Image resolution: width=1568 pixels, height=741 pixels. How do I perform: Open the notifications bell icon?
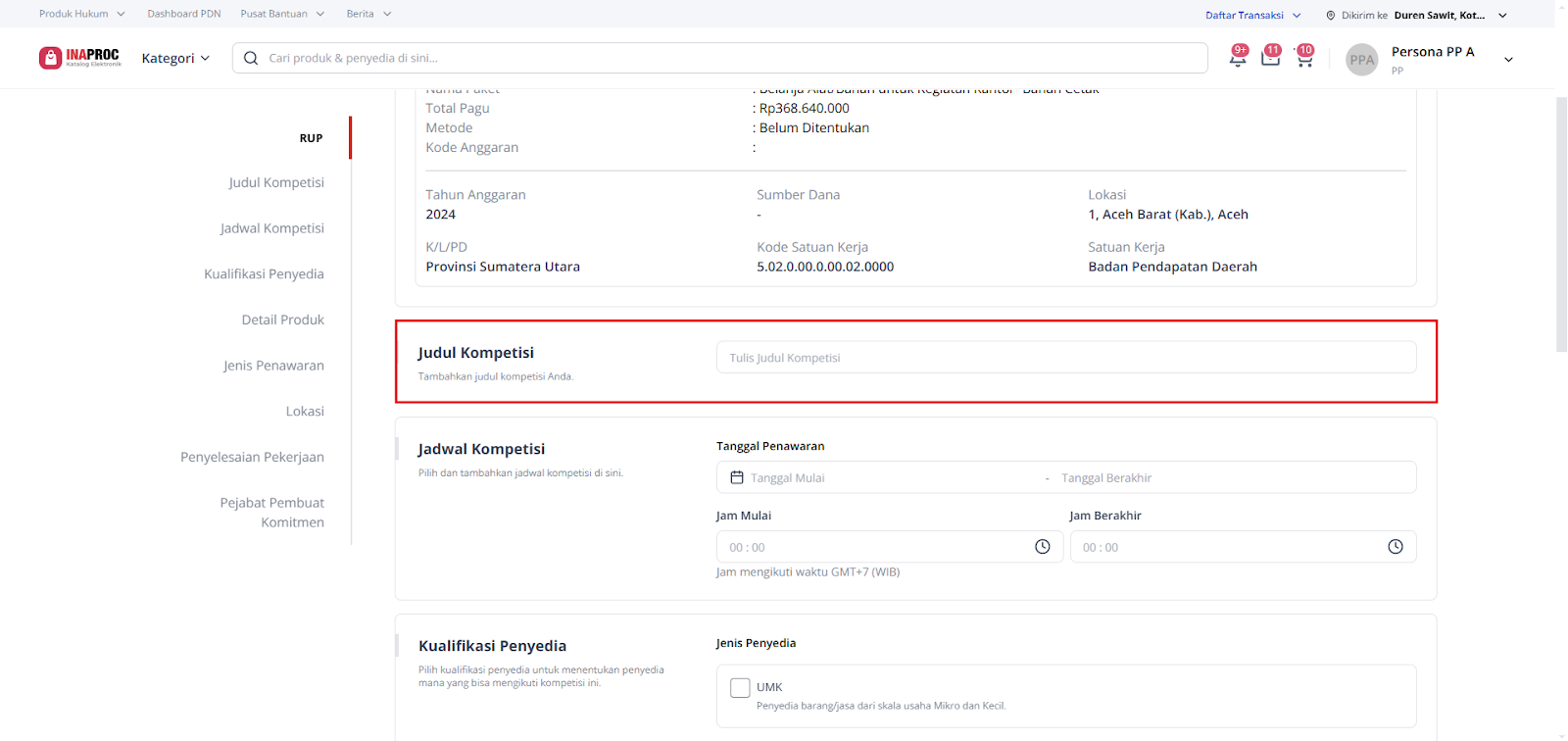[x=1238, y=59]
